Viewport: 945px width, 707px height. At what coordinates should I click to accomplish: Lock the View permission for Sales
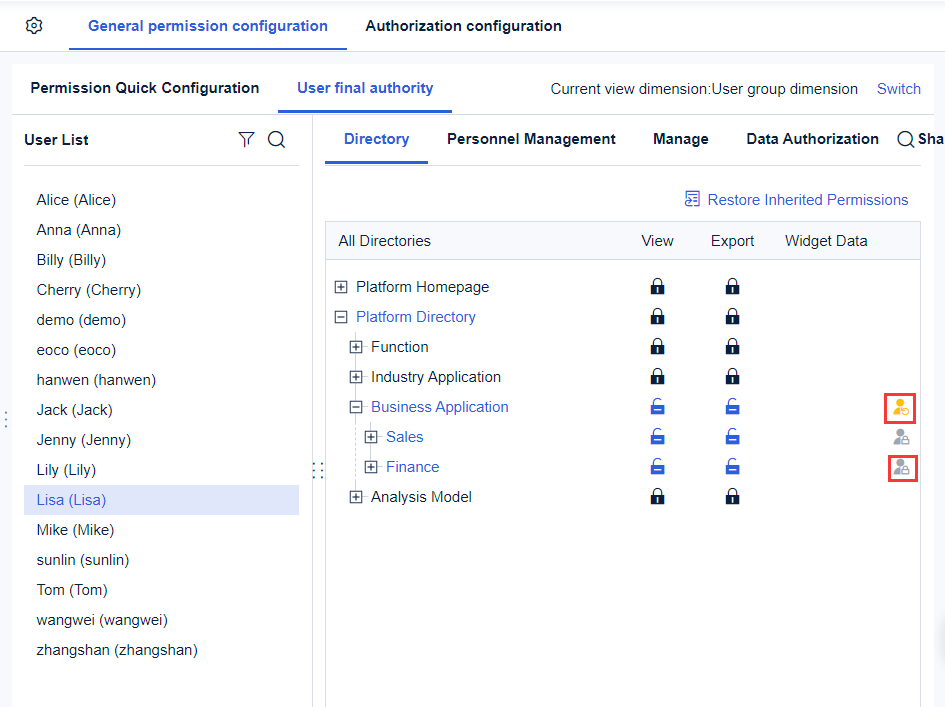[x=657, y=436]
